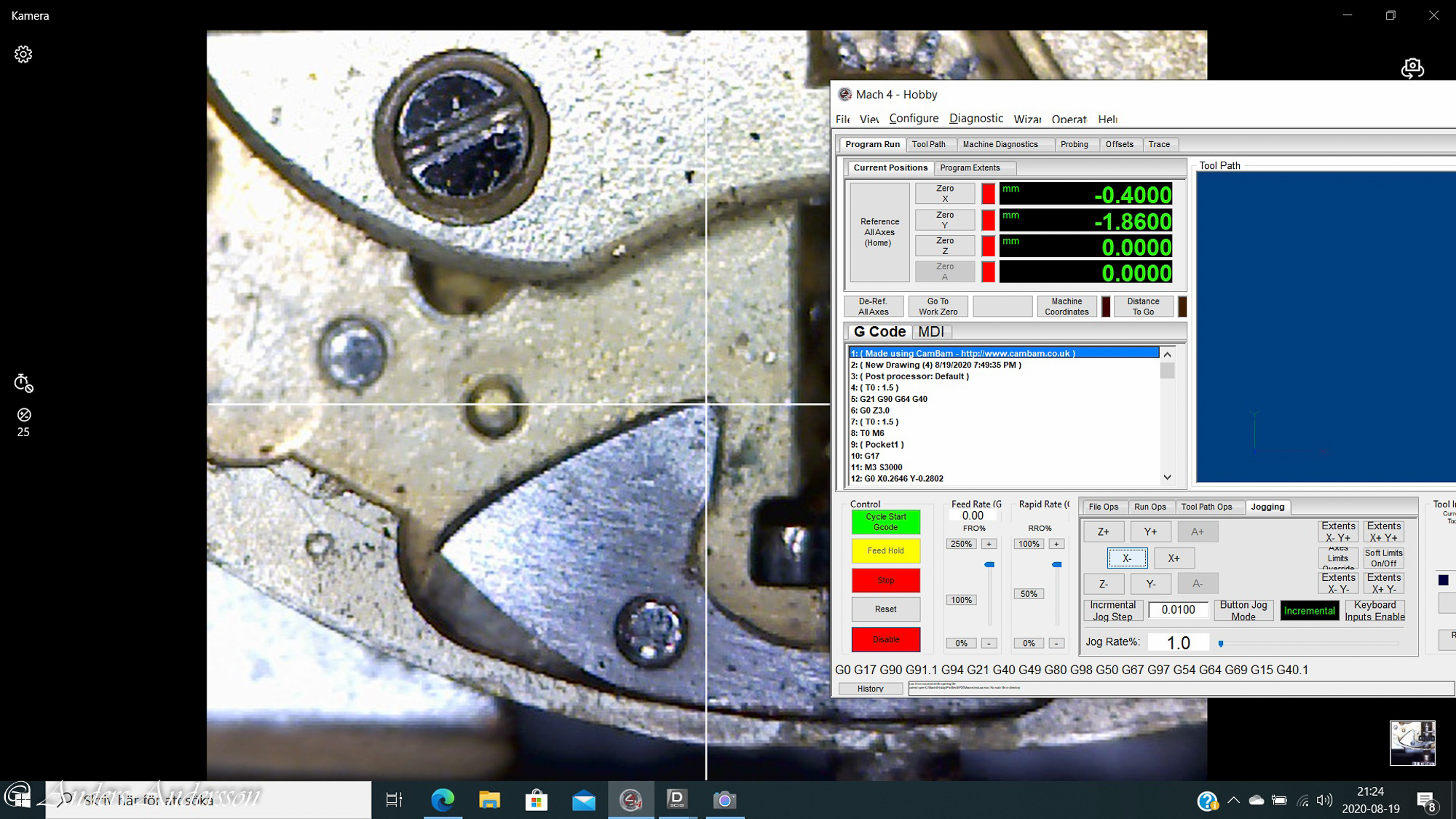This screenshot has width=1456, height=819.
Task: Toggle Machine Coordinates display
Action: coord(1067,306)
